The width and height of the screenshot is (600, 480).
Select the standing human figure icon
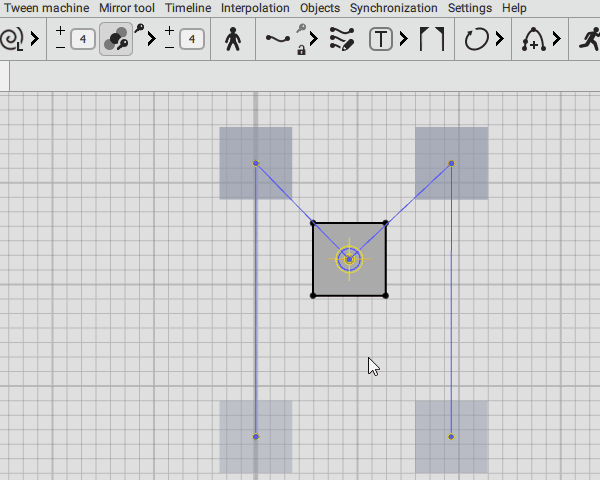[233, 40]
